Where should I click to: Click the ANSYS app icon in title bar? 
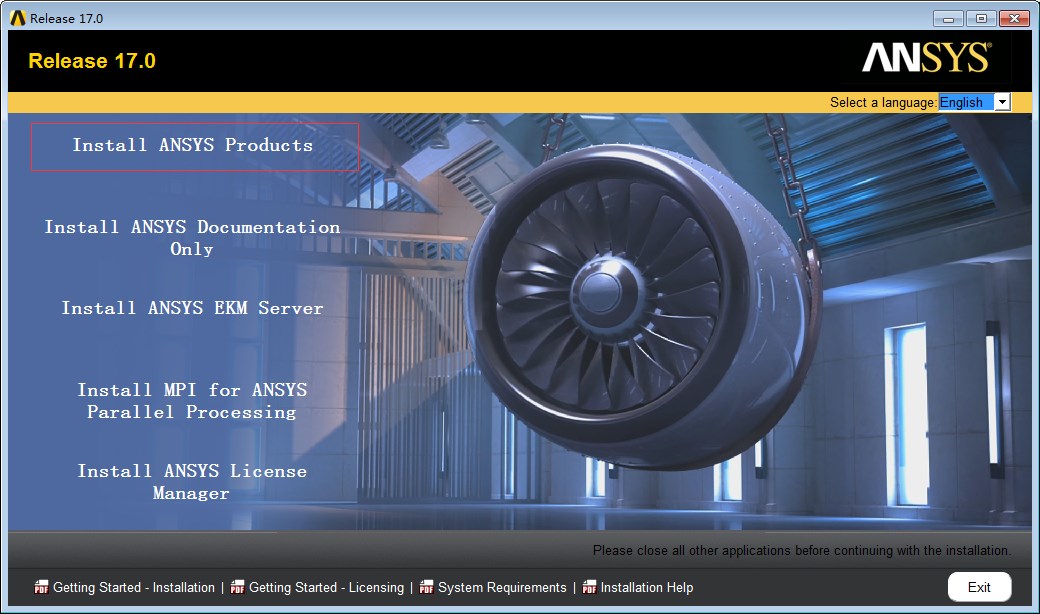coord(17,18)
